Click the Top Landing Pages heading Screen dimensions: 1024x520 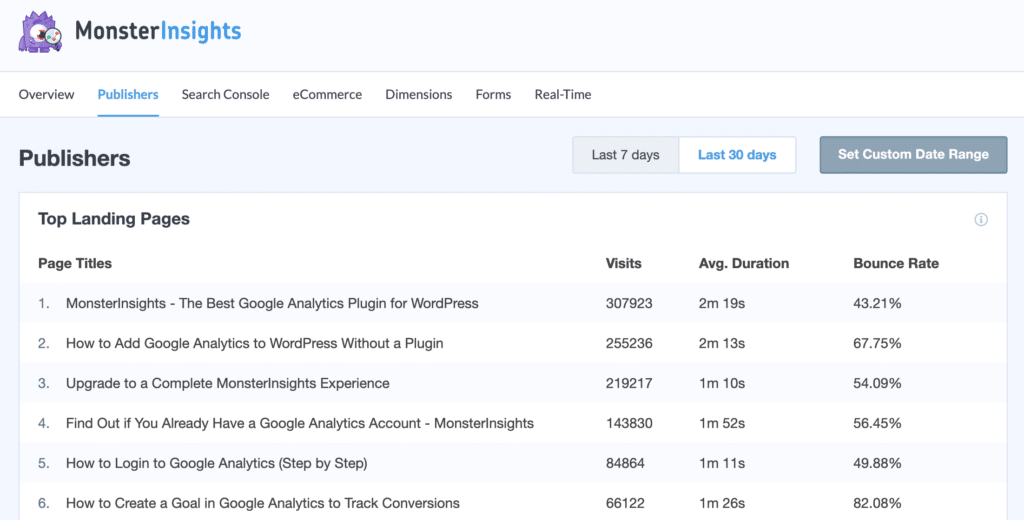114,219
